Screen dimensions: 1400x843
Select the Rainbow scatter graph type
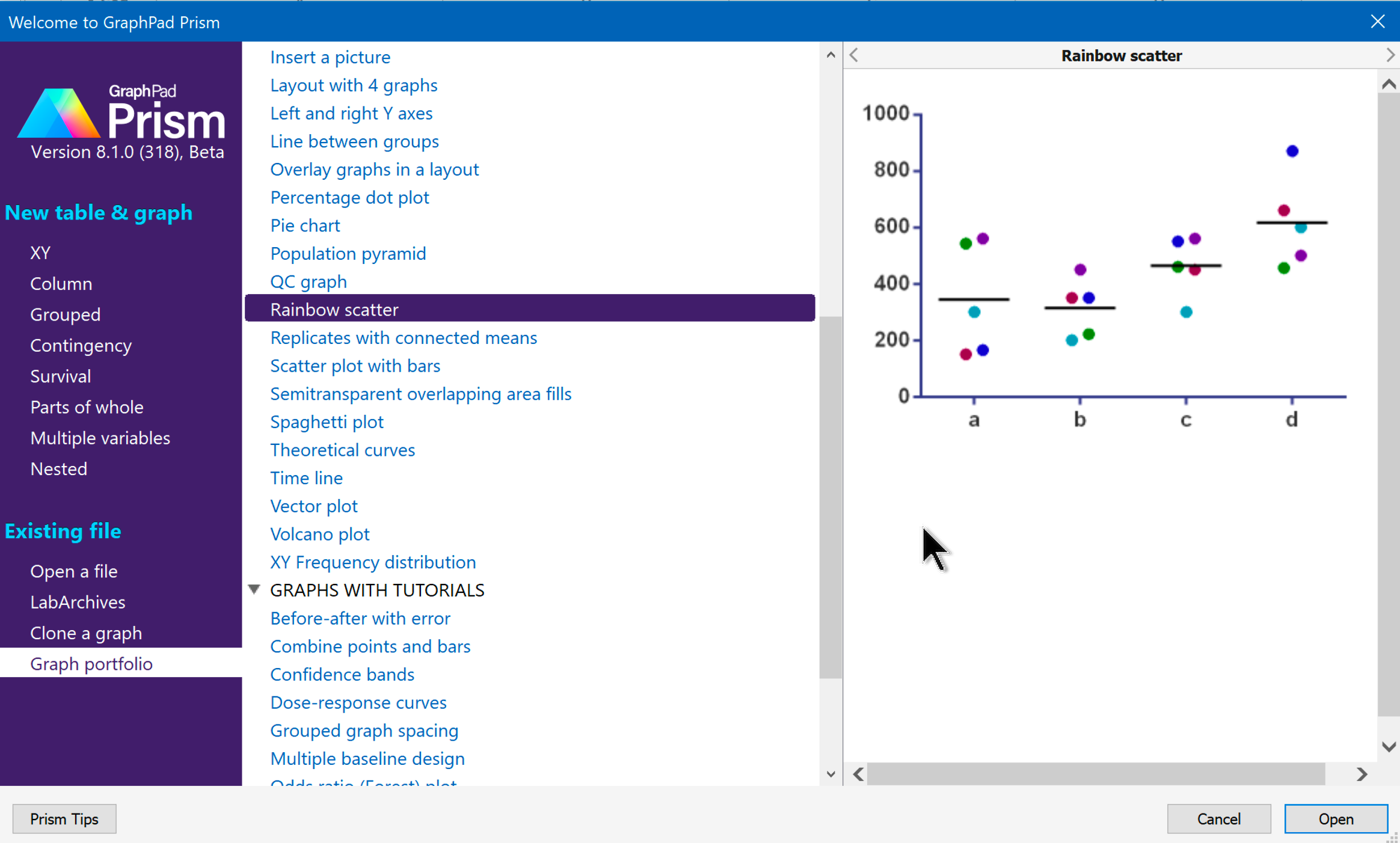pos(335,309)
